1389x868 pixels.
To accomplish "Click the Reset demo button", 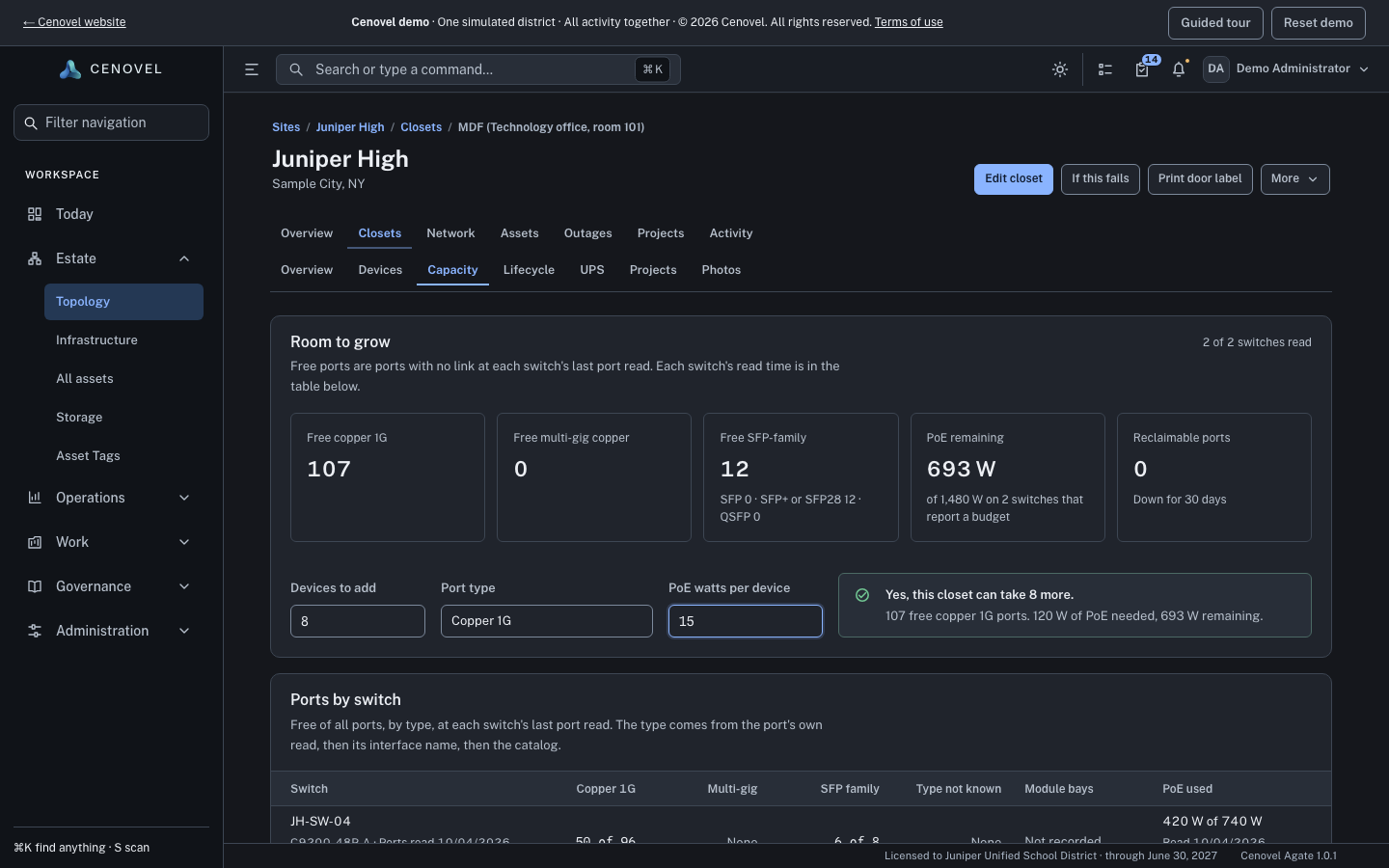I will coord(1318,23).
